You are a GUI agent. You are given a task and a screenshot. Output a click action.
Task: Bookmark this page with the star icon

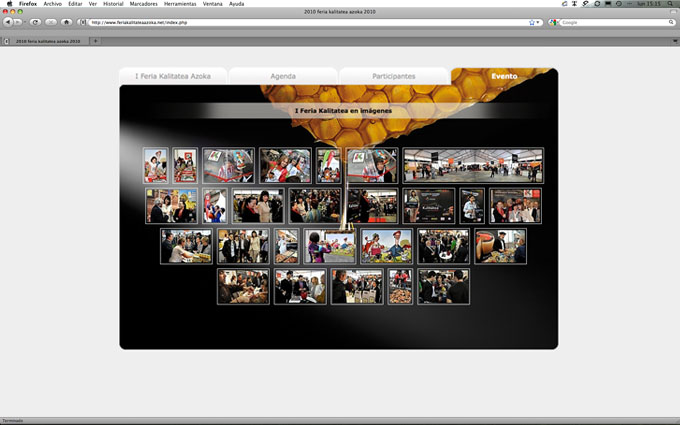click(532, 22)
